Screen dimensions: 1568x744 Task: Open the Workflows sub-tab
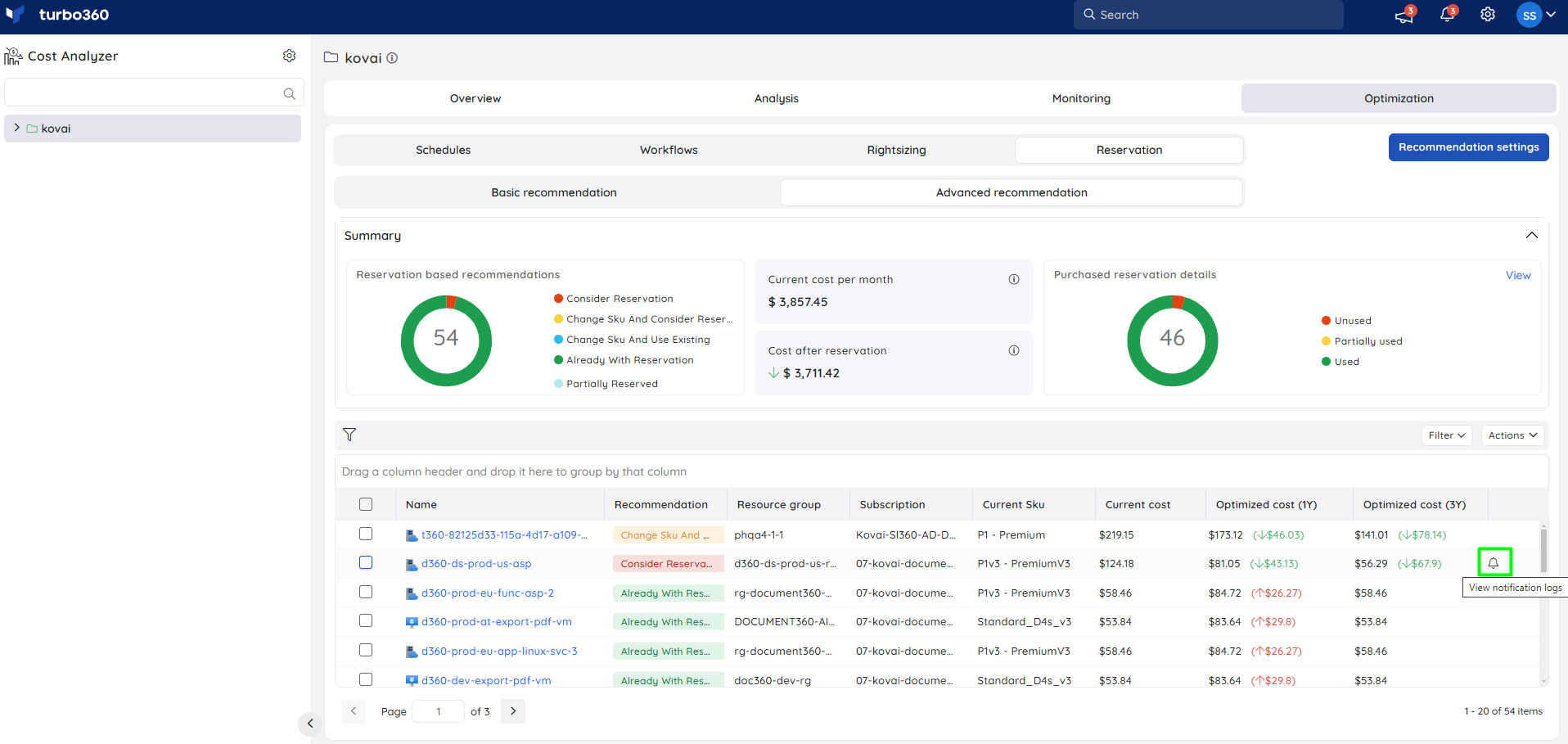(669, 150)
